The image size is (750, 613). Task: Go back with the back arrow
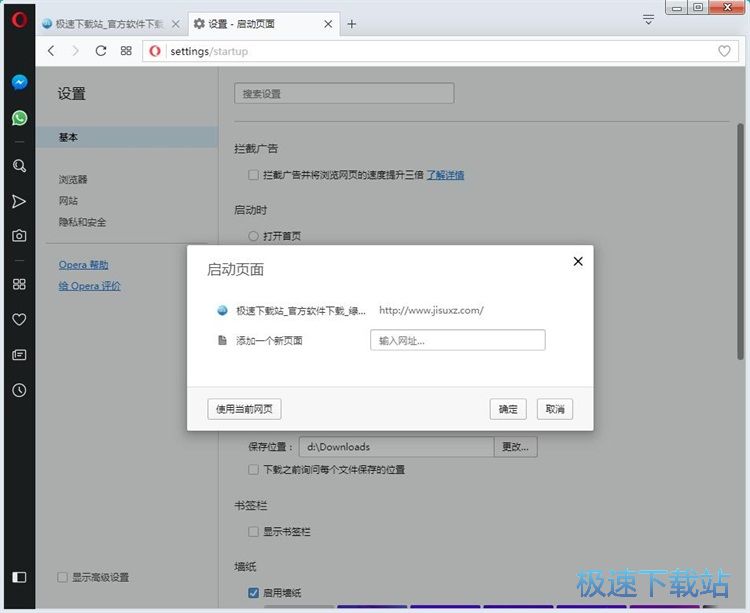[51, 51]
